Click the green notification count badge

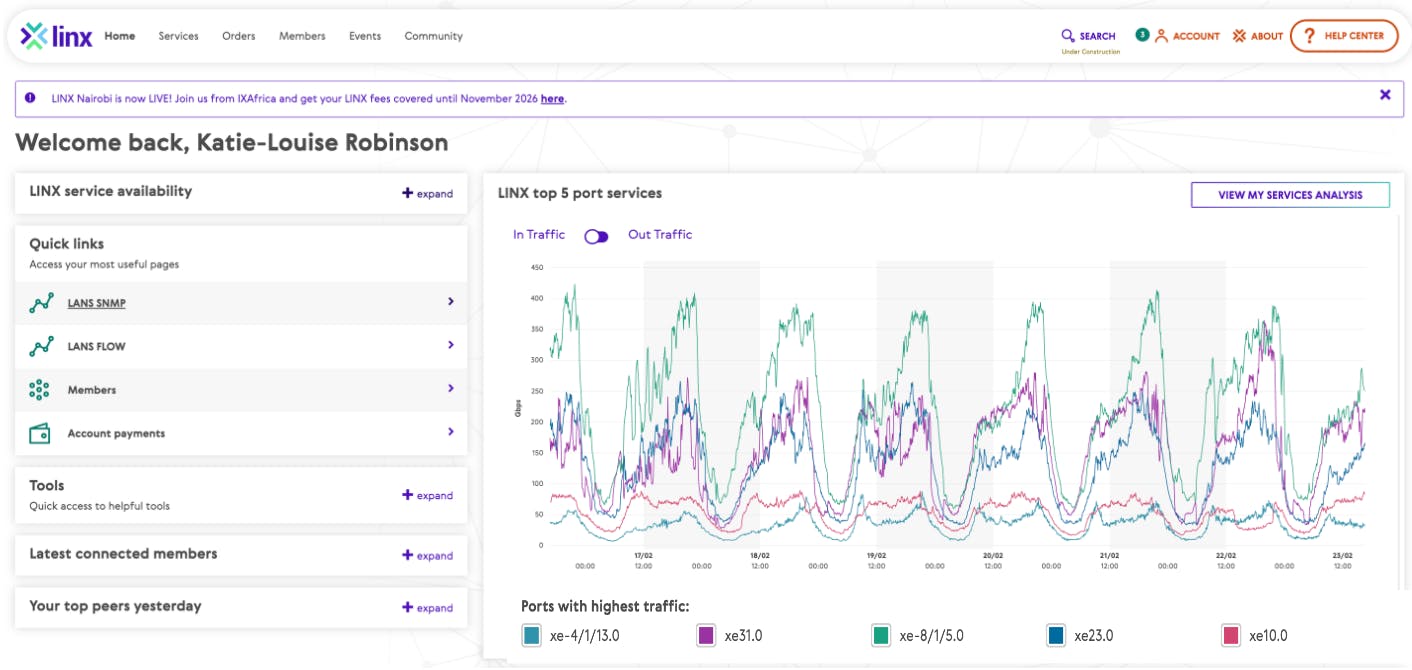click(1142, 34)
